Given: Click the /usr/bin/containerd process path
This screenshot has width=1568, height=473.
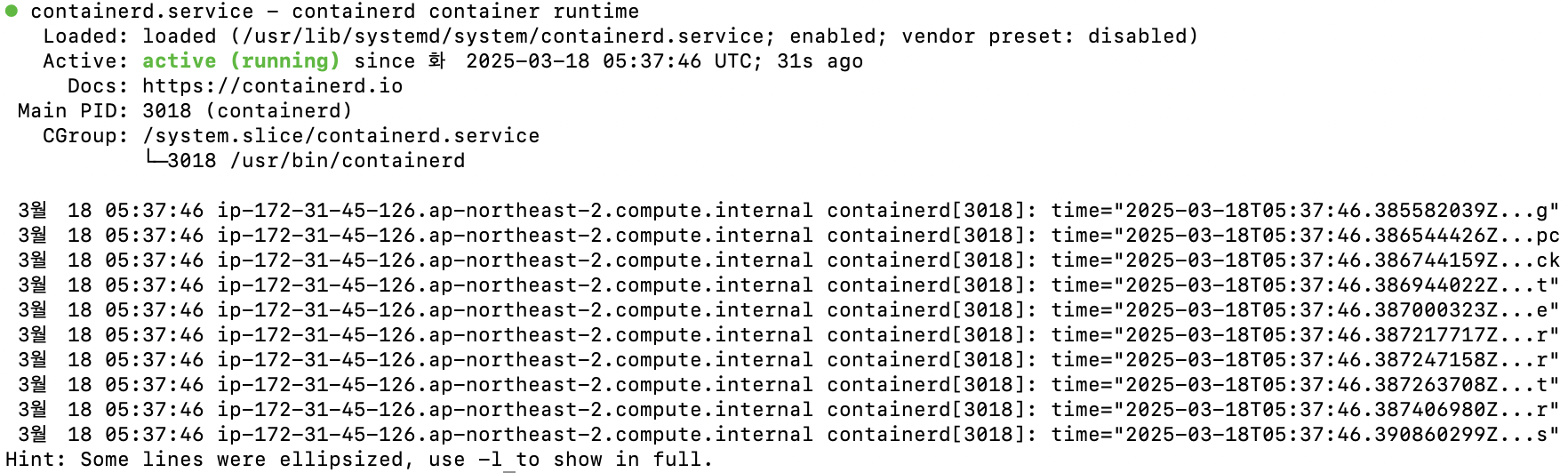Looking at the screenshot, I should pos(348,161).
